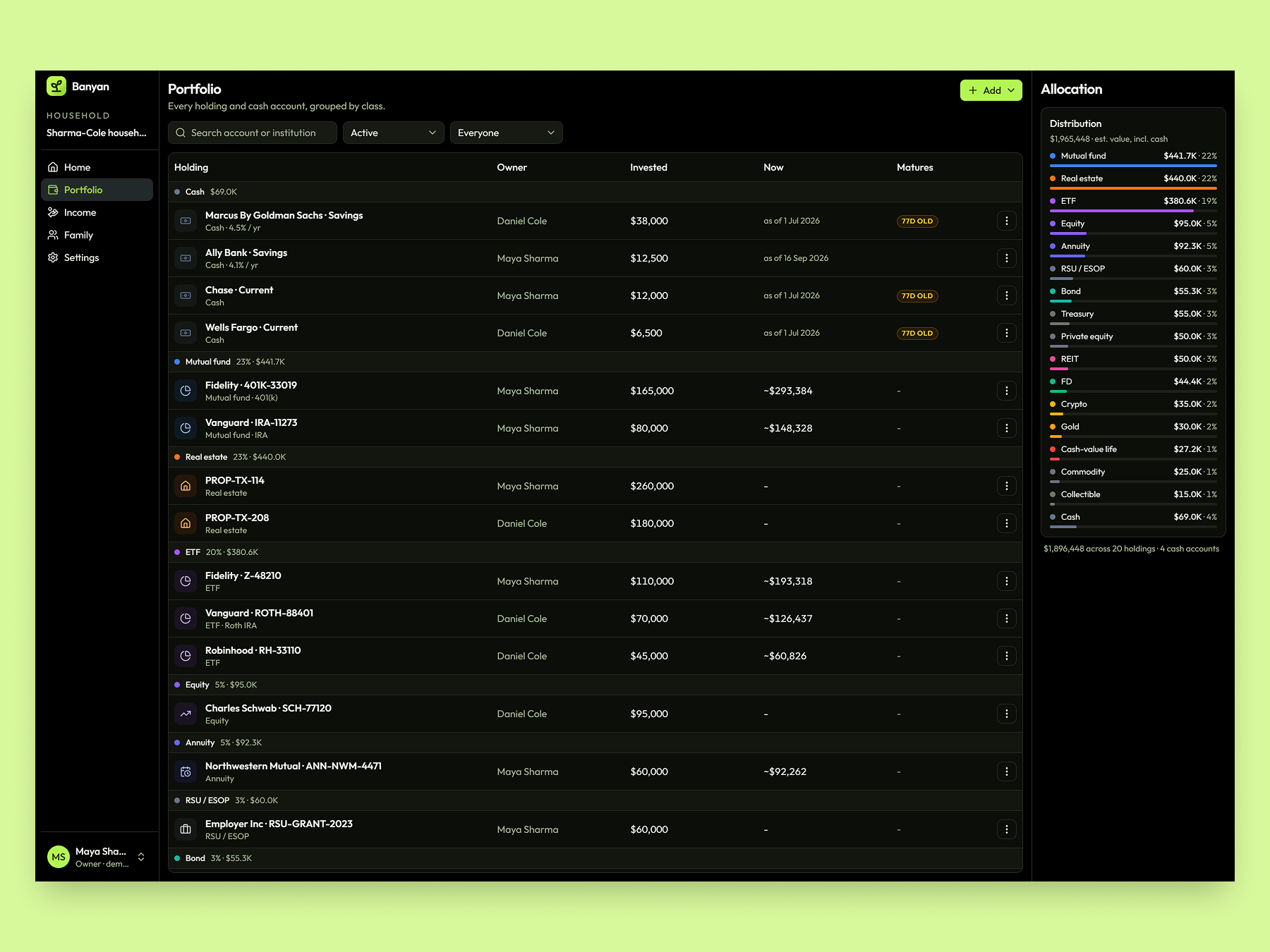The height and width of the screenshot is (952, 1270).
Task: Open the Home page in sidebar
Action: pos(97,167)
